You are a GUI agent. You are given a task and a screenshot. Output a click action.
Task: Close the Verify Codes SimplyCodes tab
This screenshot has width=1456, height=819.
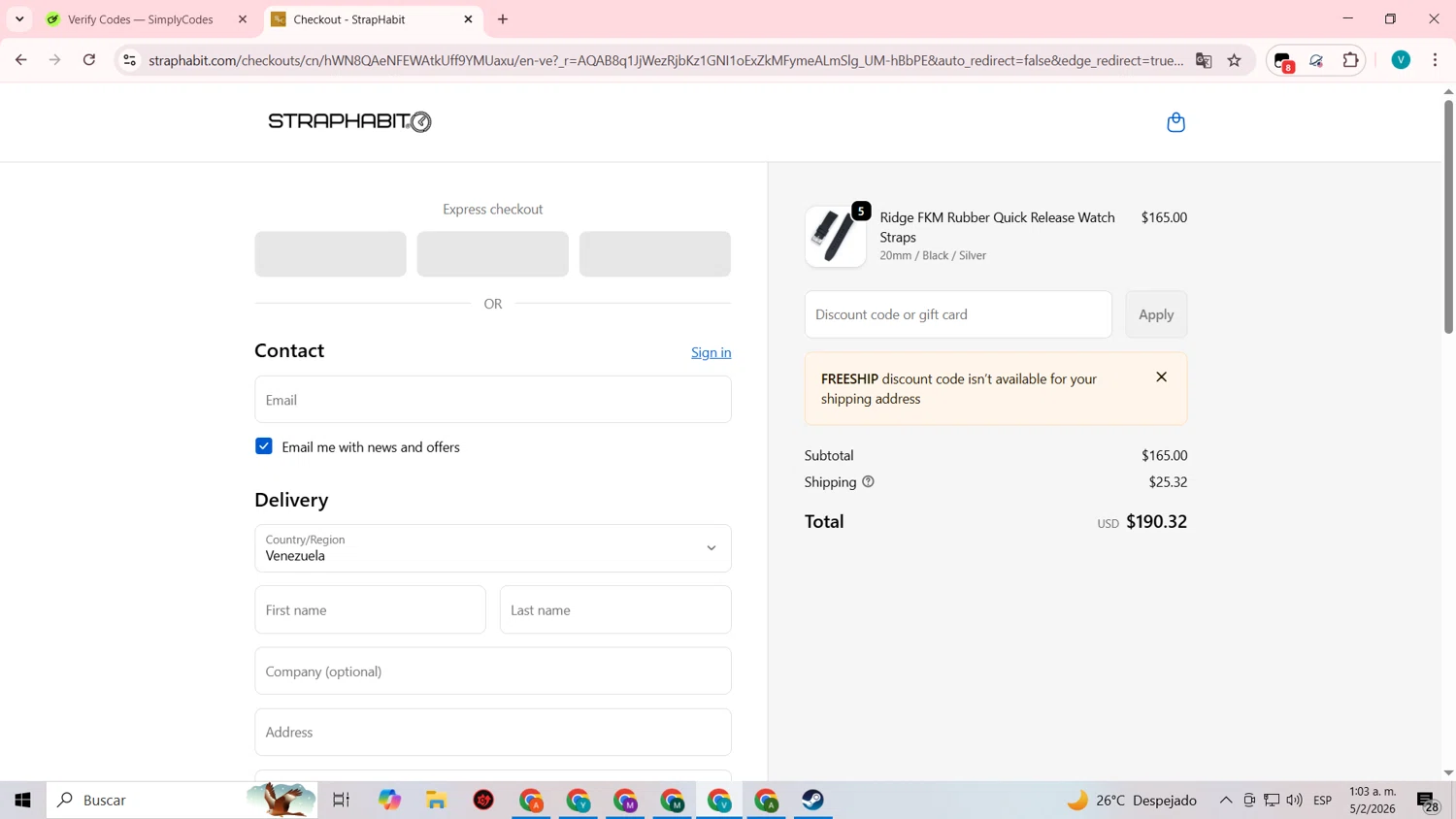[x=243, y=19]
